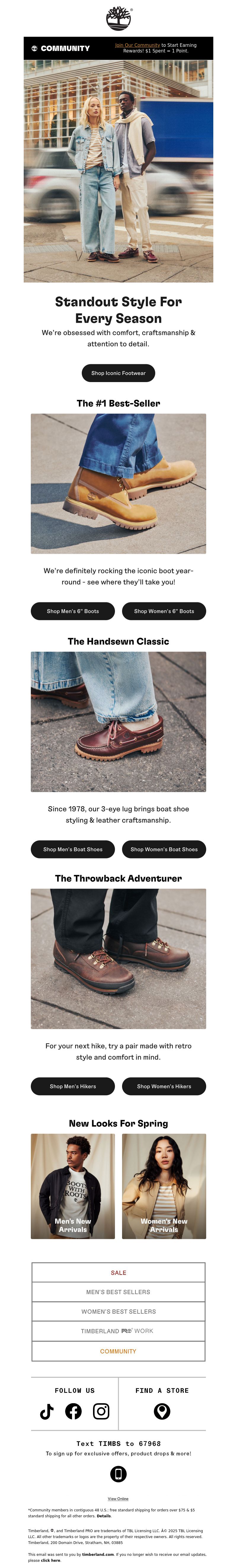Click the Community logo in black banner
This screenshot has width=237, height=1568.
61,48
